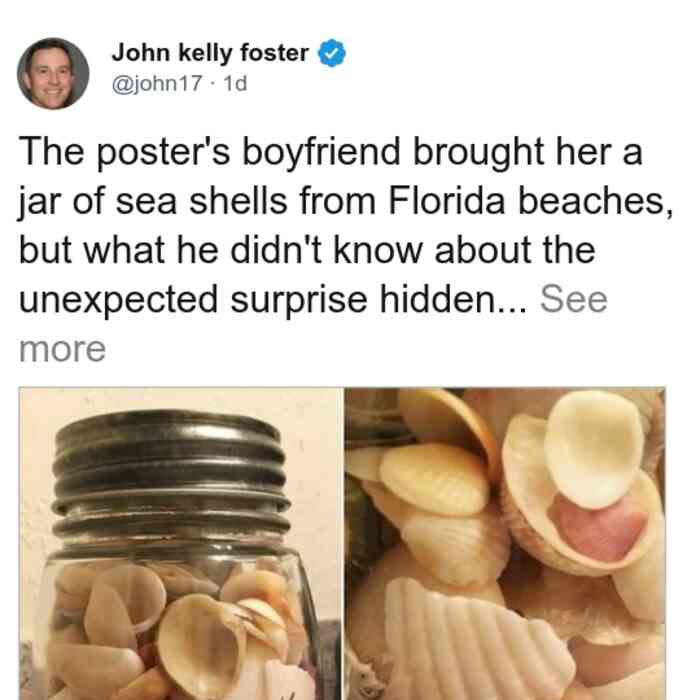The width and height of the screenshot is (700, 700).
Task: Visit the @john17 handle
Action: (x=157, y=83)
